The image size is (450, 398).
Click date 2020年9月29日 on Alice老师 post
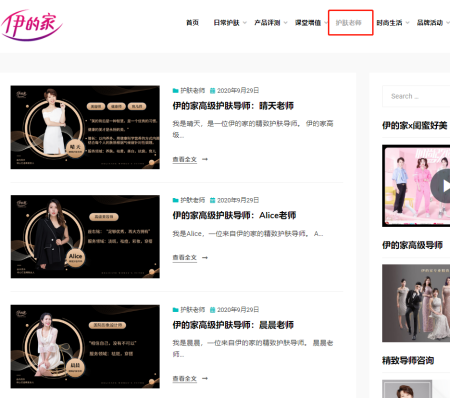pyautogui.click(x=238, y=200)
